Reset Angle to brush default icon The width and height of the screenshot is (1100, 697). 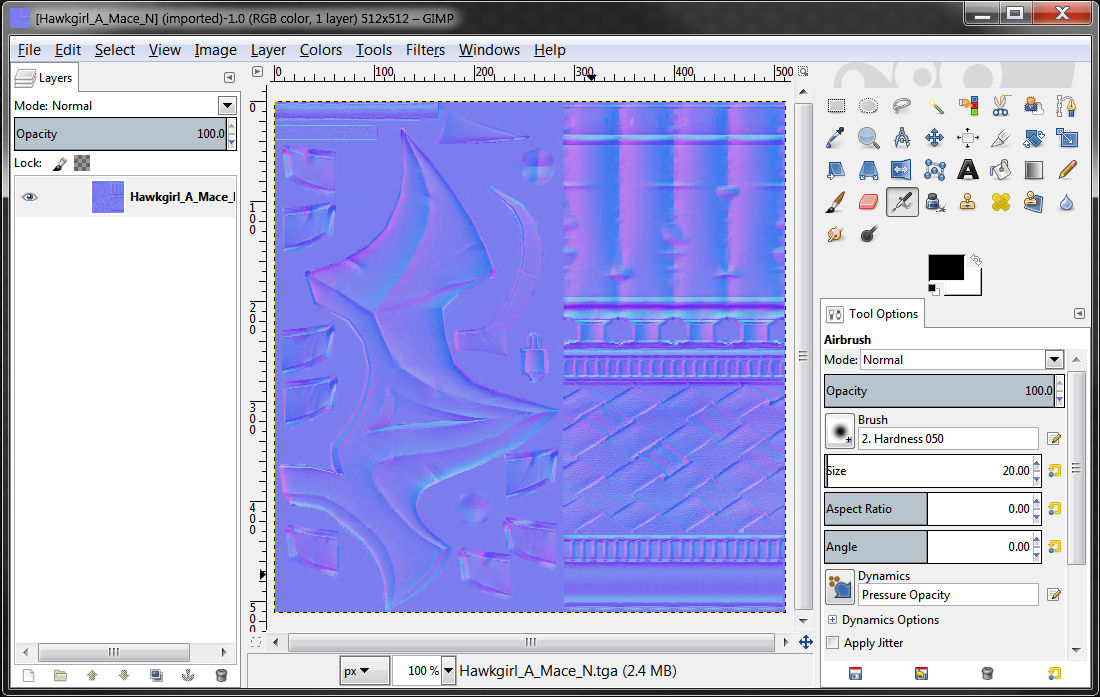point(1054,546)
